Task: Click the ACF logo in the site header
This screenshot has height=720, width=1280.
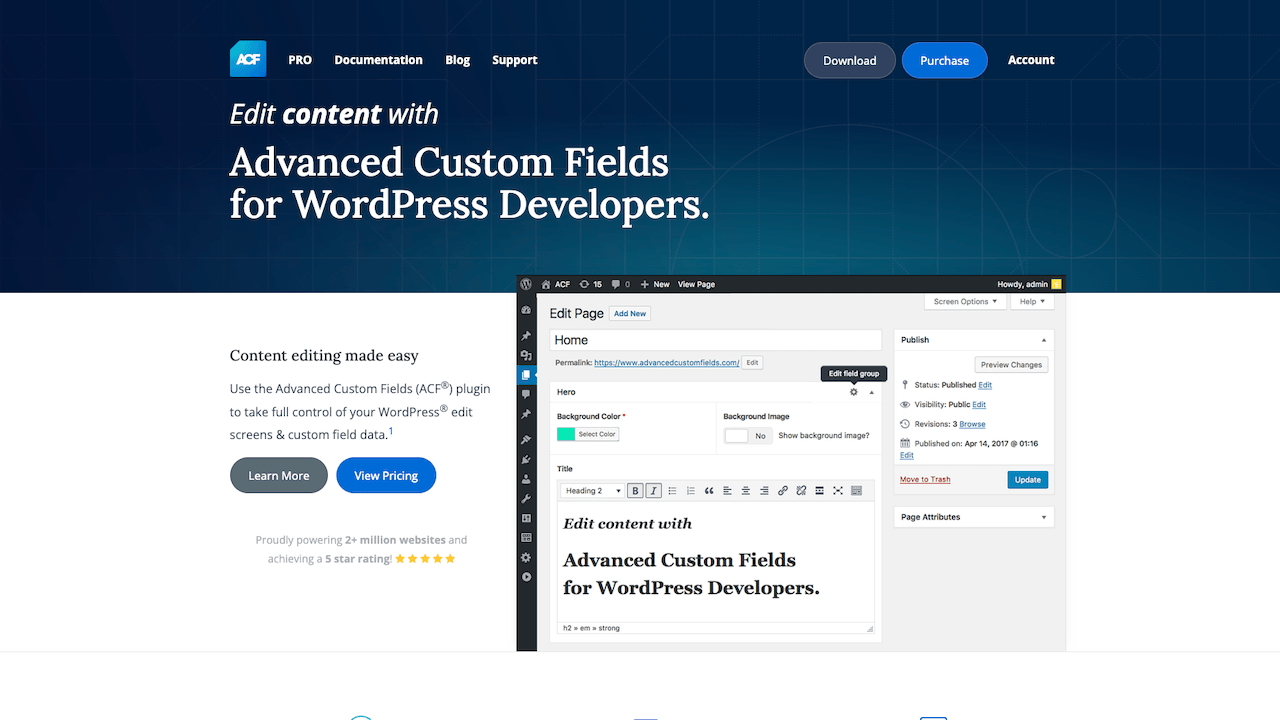Action: 248,59
